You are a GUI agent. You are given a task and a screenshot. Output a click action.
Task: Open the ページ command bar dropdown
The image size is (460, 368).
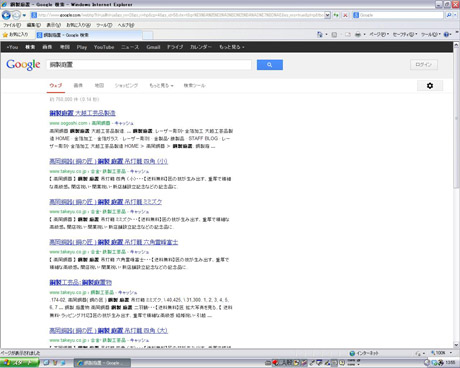point(379,34)
